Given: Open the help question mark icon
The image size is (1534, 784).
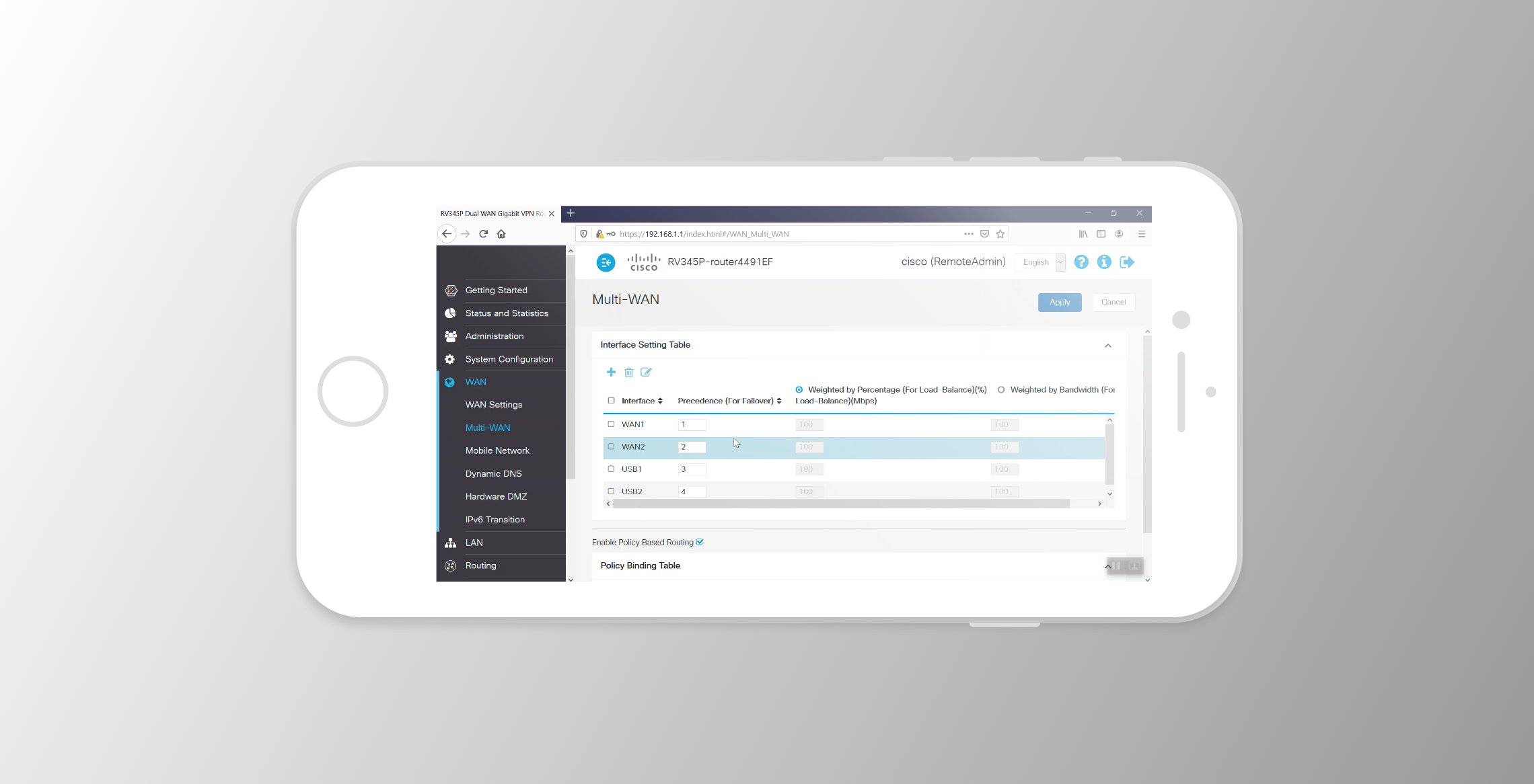Looking at the screenshot, I should [1081, 262].
